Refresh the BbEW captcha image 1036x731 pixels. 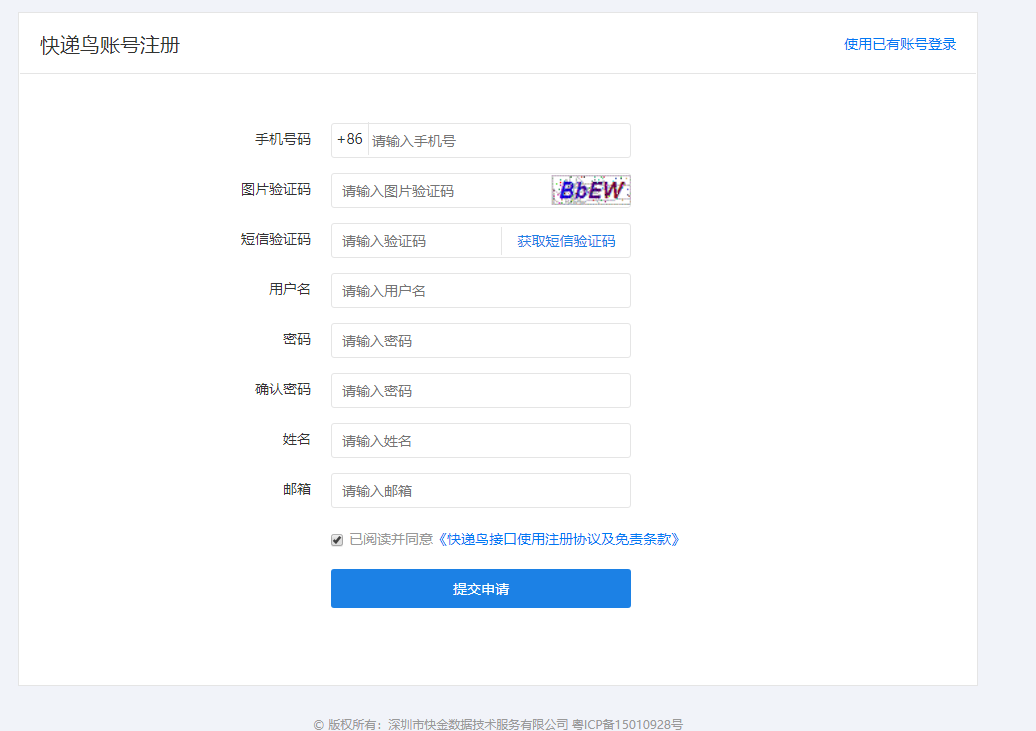[591, 190]
